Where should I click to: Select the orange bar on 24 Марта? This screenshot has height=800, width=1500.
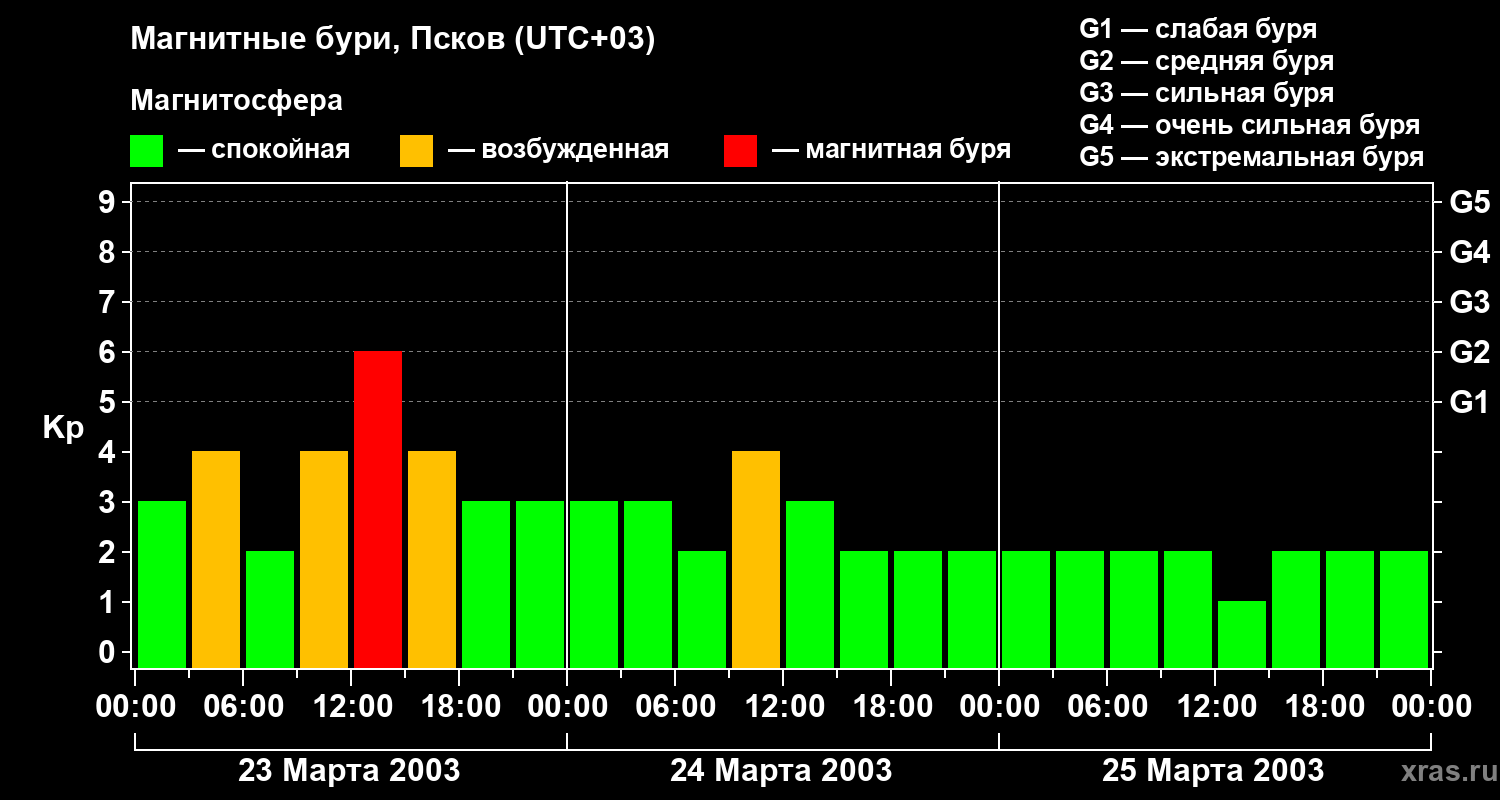tap(756, 560)
